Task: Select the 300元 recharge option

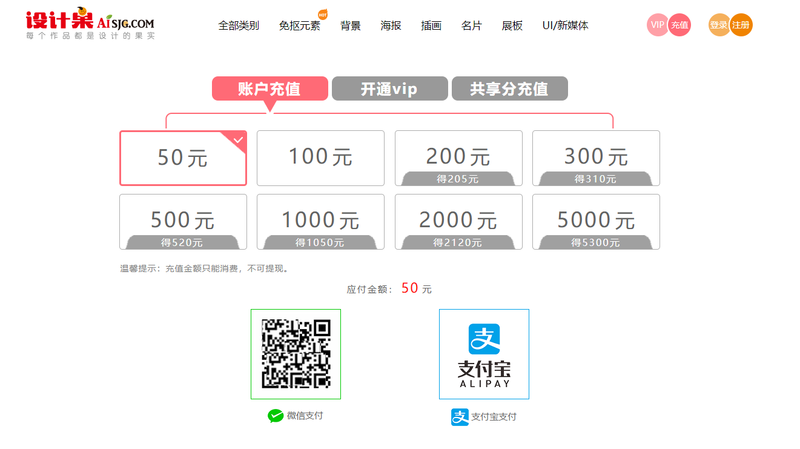Action: click(x=596, y=158)
